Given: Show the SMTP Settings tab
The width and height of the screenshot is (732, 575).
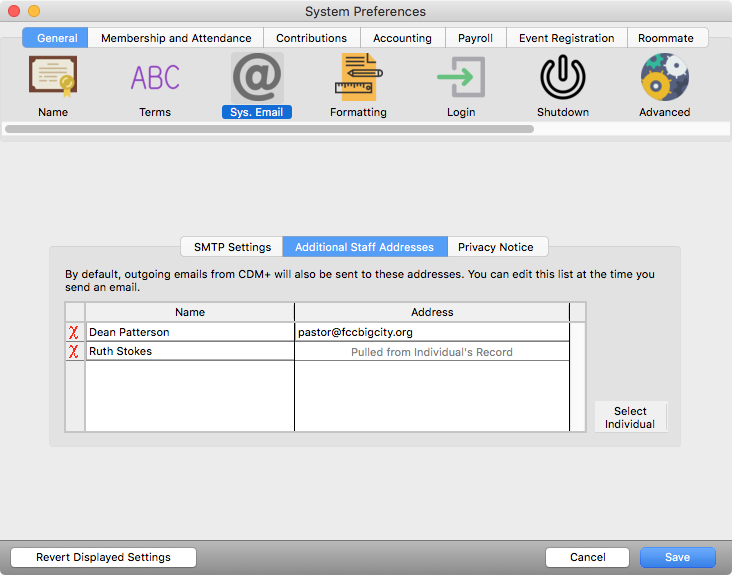Looking at the screenshot, I should [x=231, y=247].
